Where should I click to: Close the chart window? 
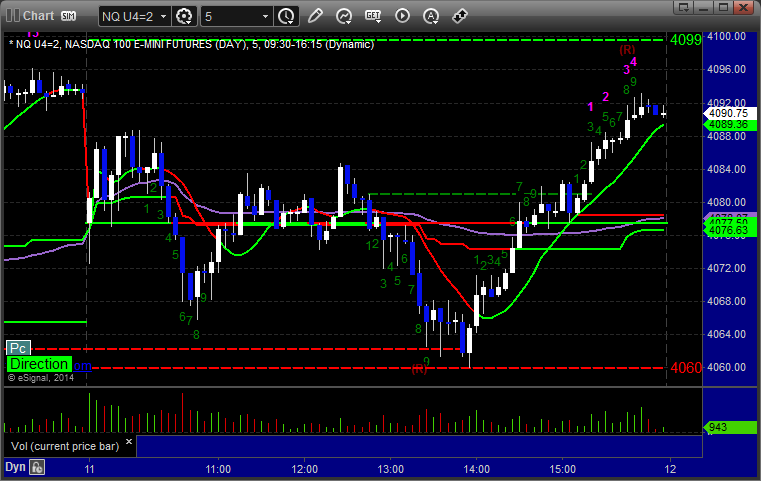(x=744, y=7)
